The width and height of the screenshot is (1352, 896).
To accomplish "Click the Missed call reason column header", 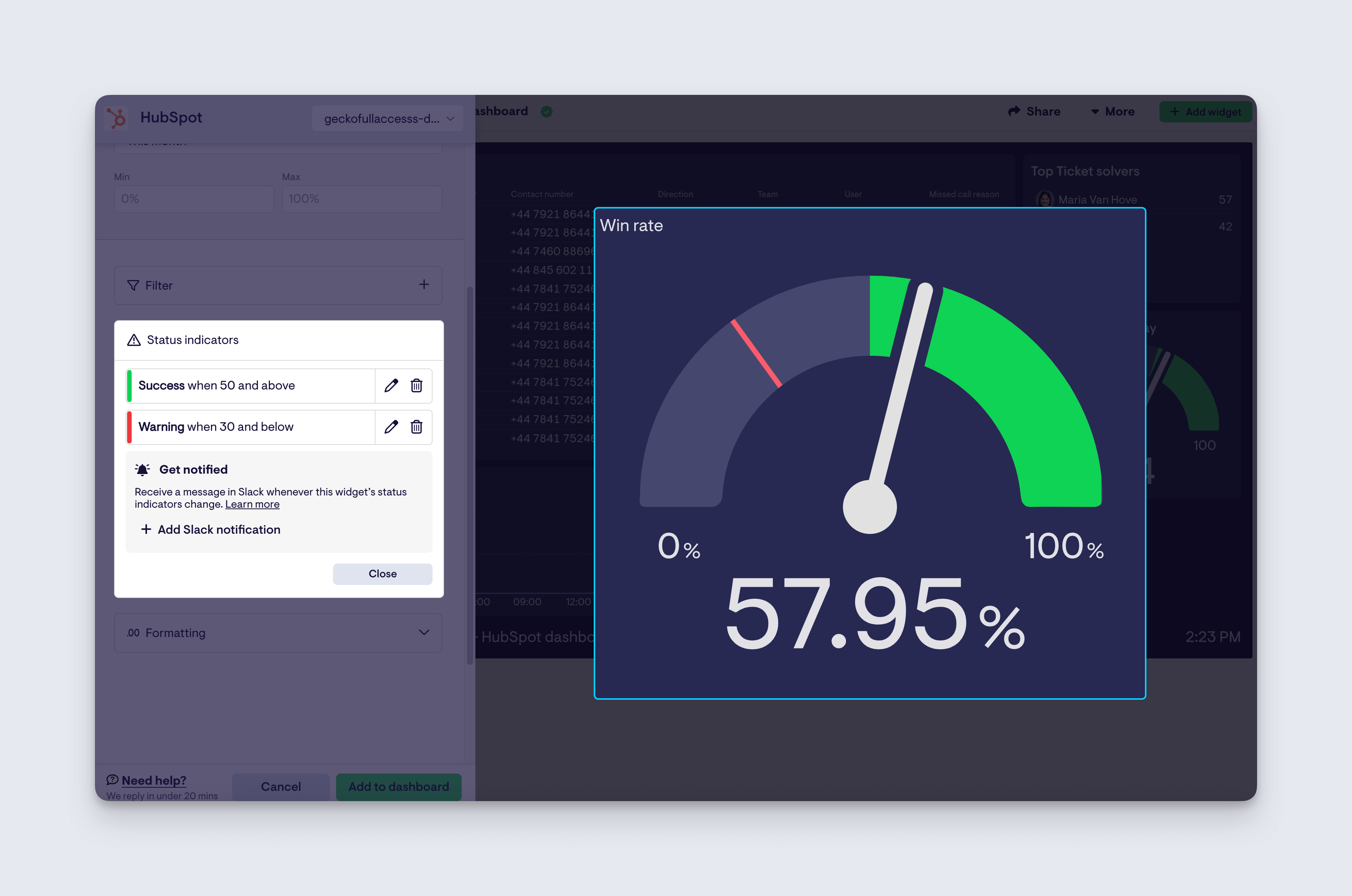I will [x=964, y=194].
